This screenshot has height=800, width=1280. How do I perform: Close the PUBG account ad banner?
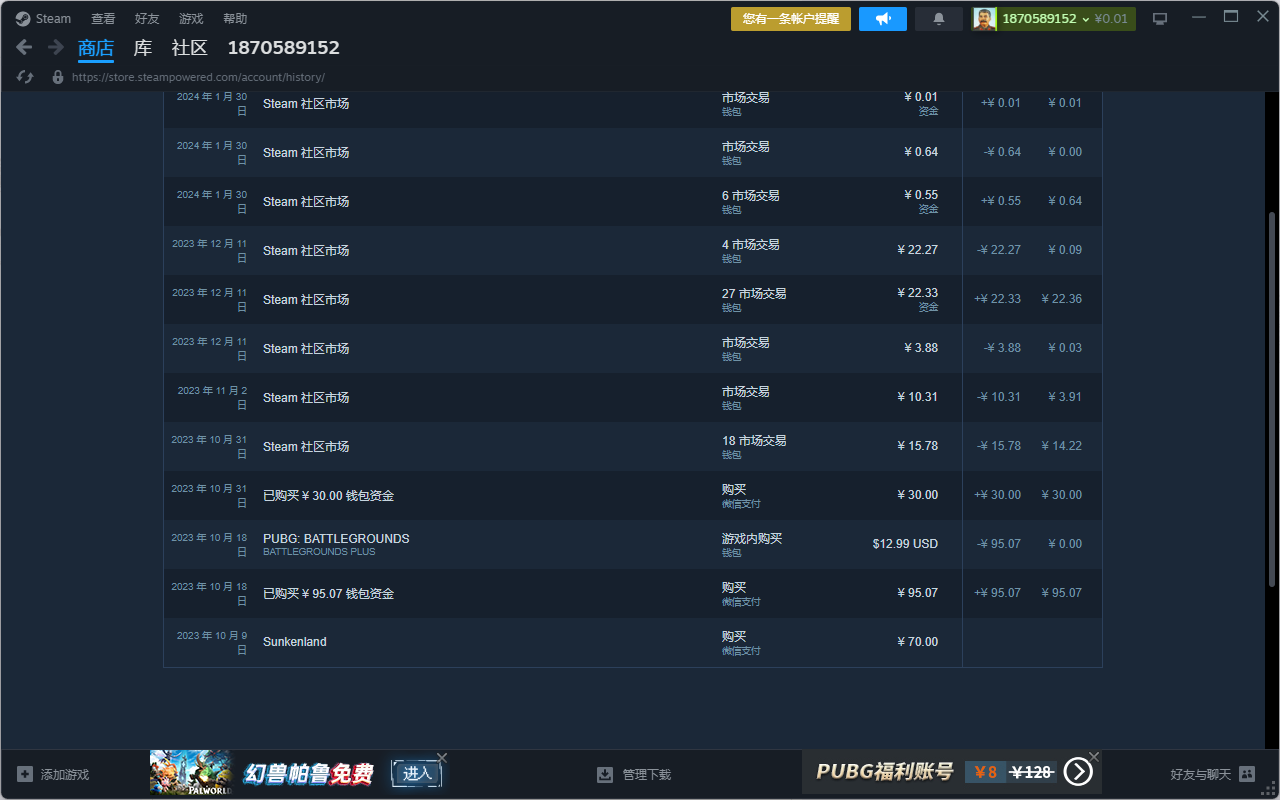[1094, 757]
